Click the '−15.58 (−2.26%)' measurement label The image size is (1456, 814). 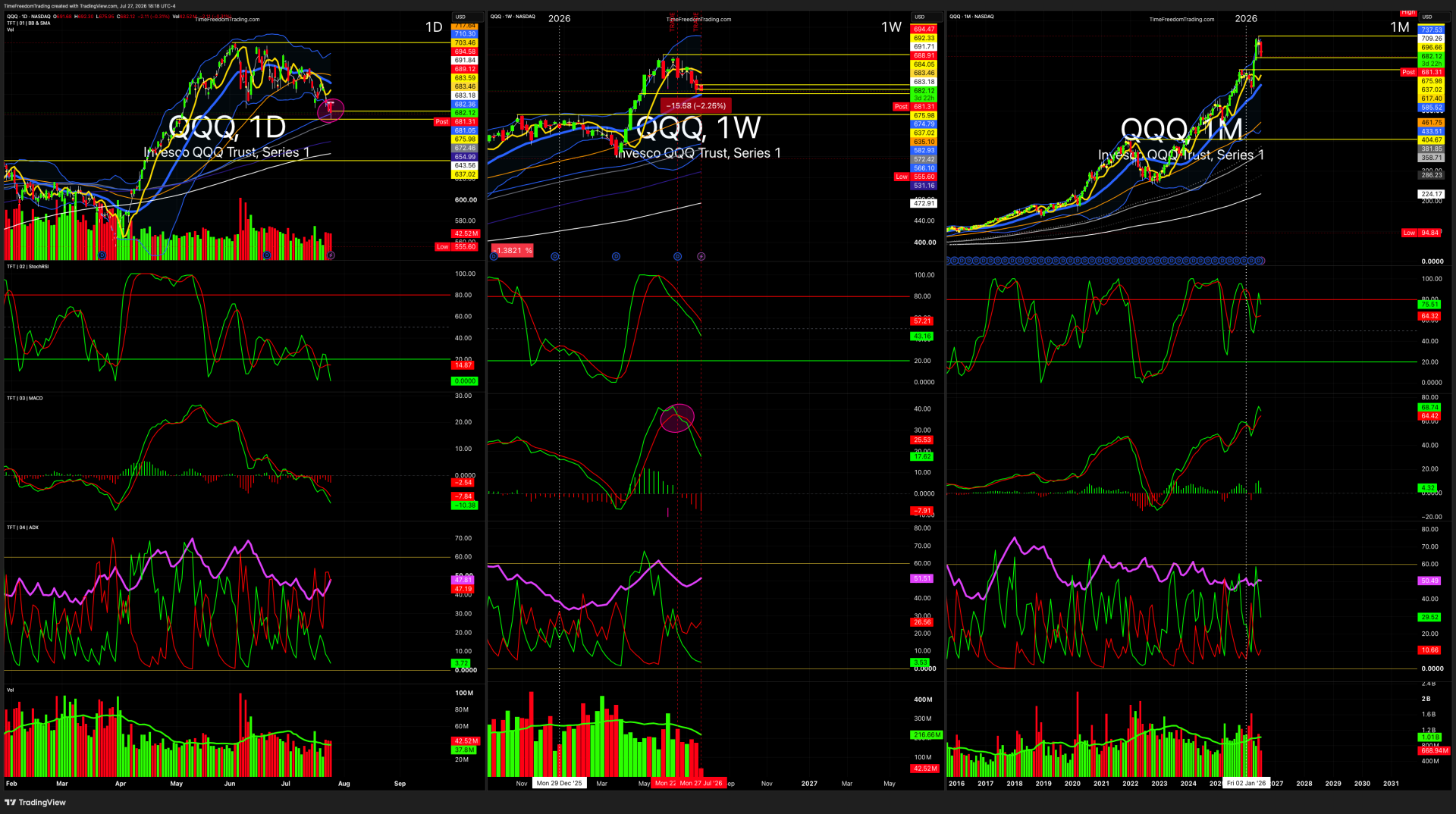pos(696,106)
